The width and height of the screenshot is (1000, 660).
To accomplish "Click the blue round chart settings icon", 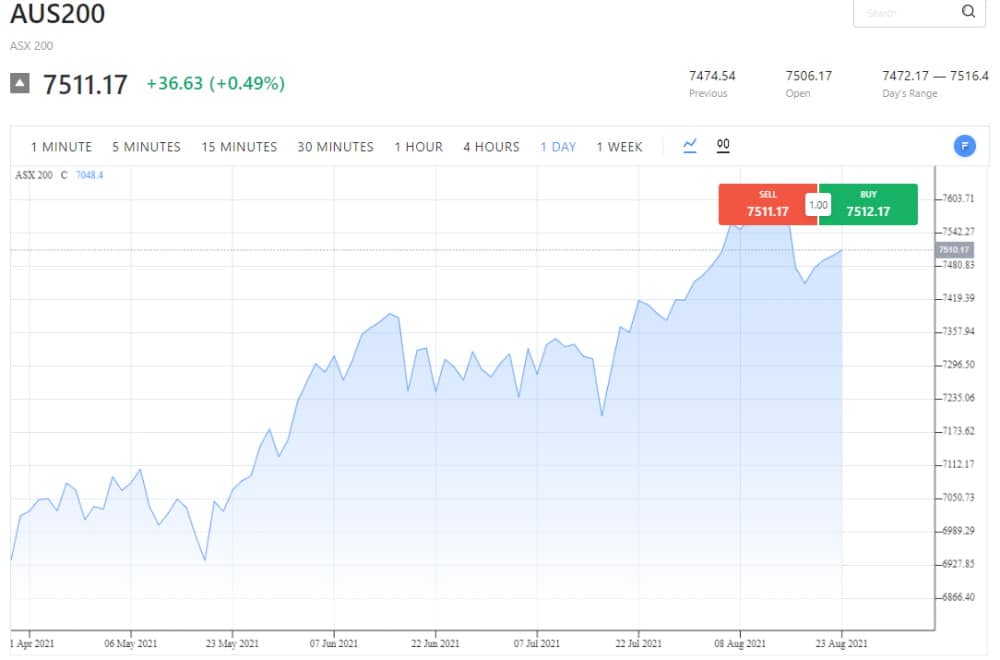I will 964,146.
